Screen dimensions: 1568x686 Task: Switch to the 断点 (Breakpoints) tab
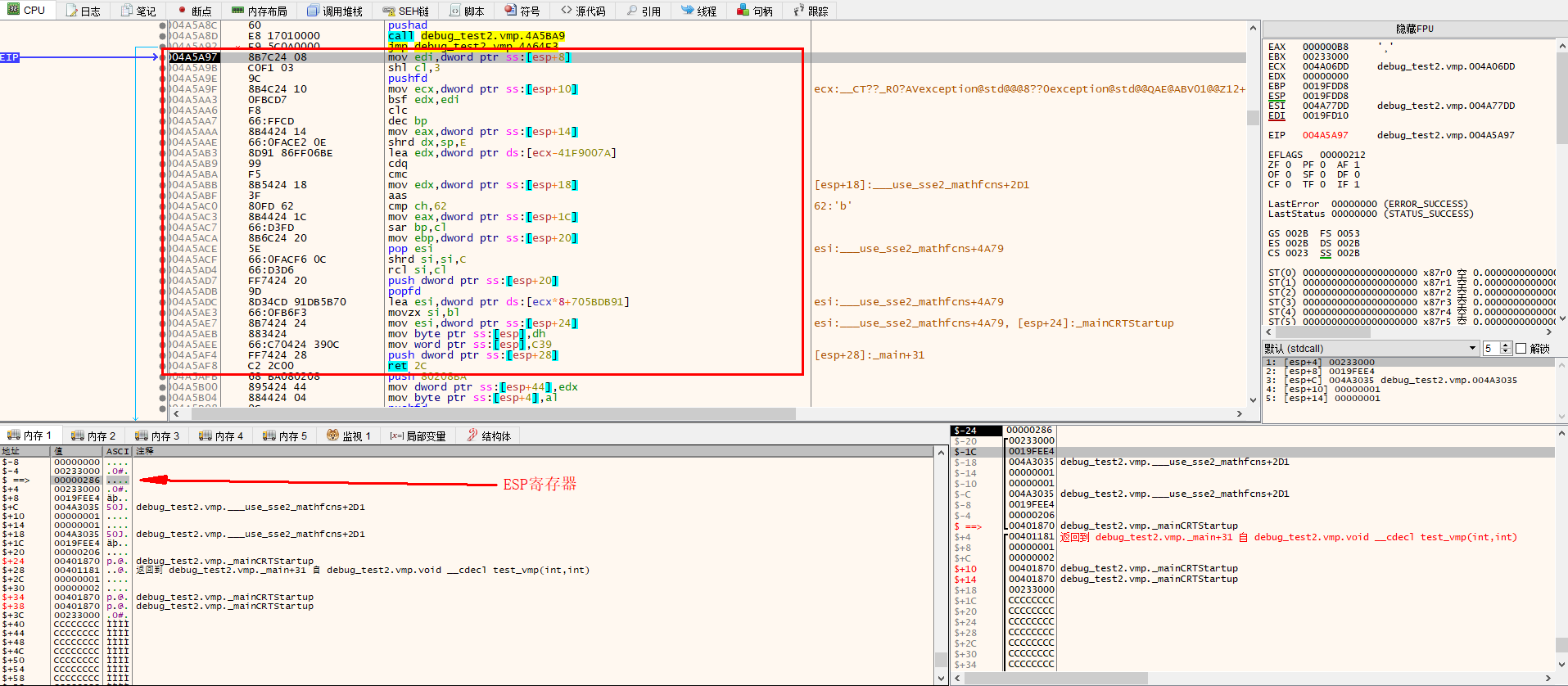point(194,11)
